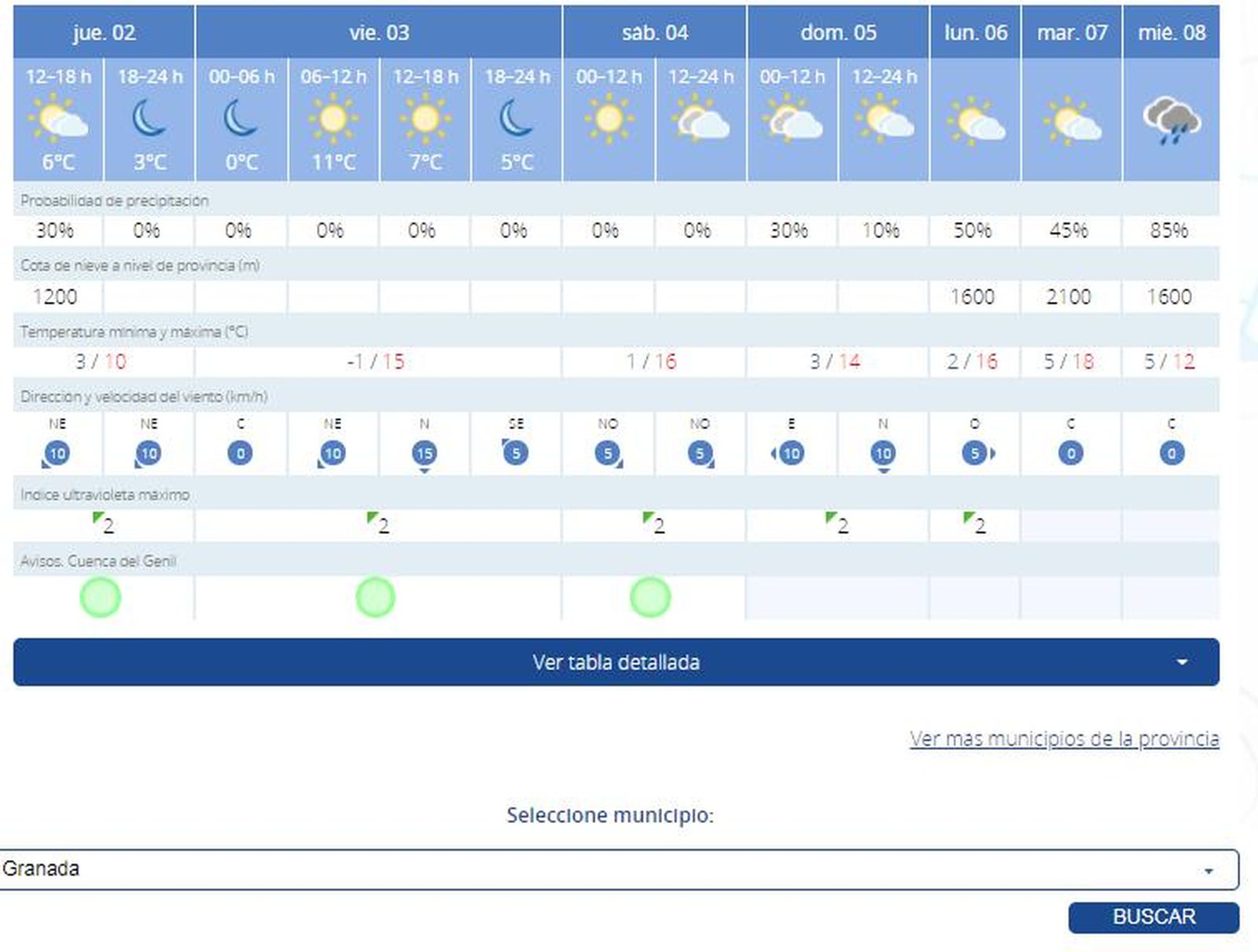Click the arrow on Ver tabla detallada bar
Image resolution: width=1258 pixels, height=952 pixels.
click(1181, 663)
